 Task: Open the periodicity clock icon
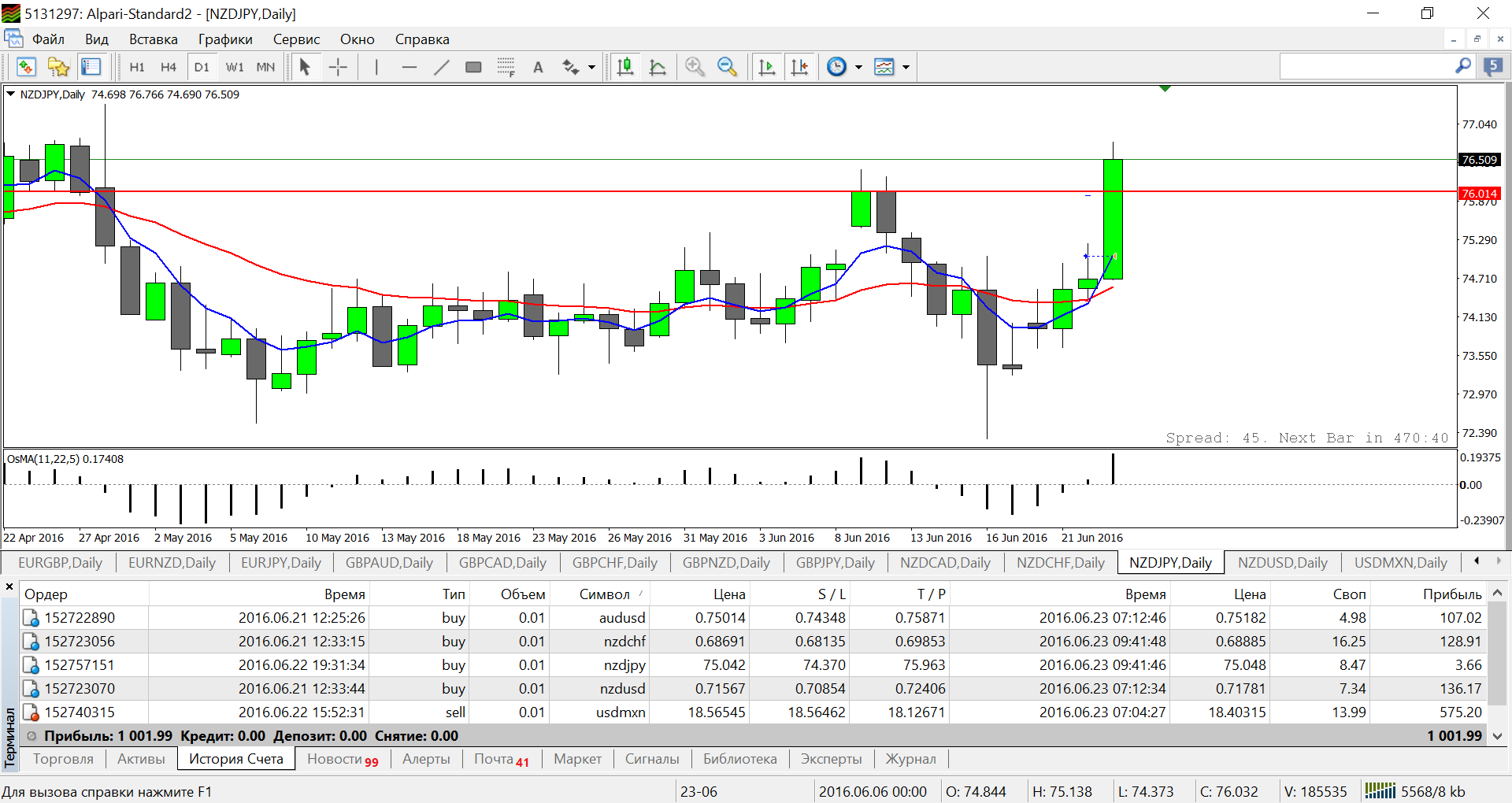click(837, 67)
